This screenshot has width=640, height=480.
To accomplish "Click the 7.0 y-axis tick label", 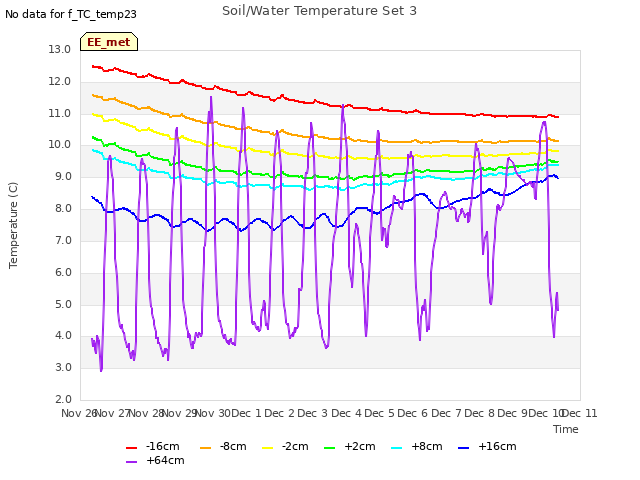I will click(x=63, y=240).
